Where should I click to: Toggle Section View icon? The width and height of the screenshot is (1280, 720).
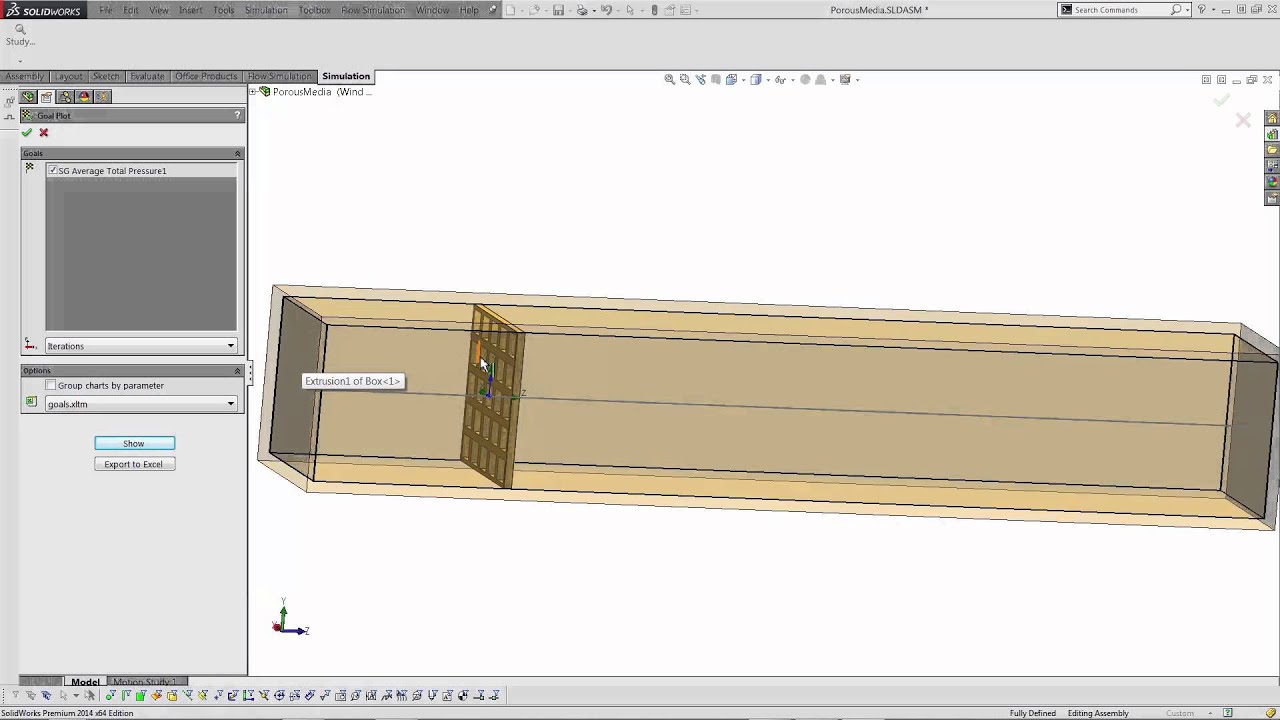pyautogui.click(x=716, y=80)
